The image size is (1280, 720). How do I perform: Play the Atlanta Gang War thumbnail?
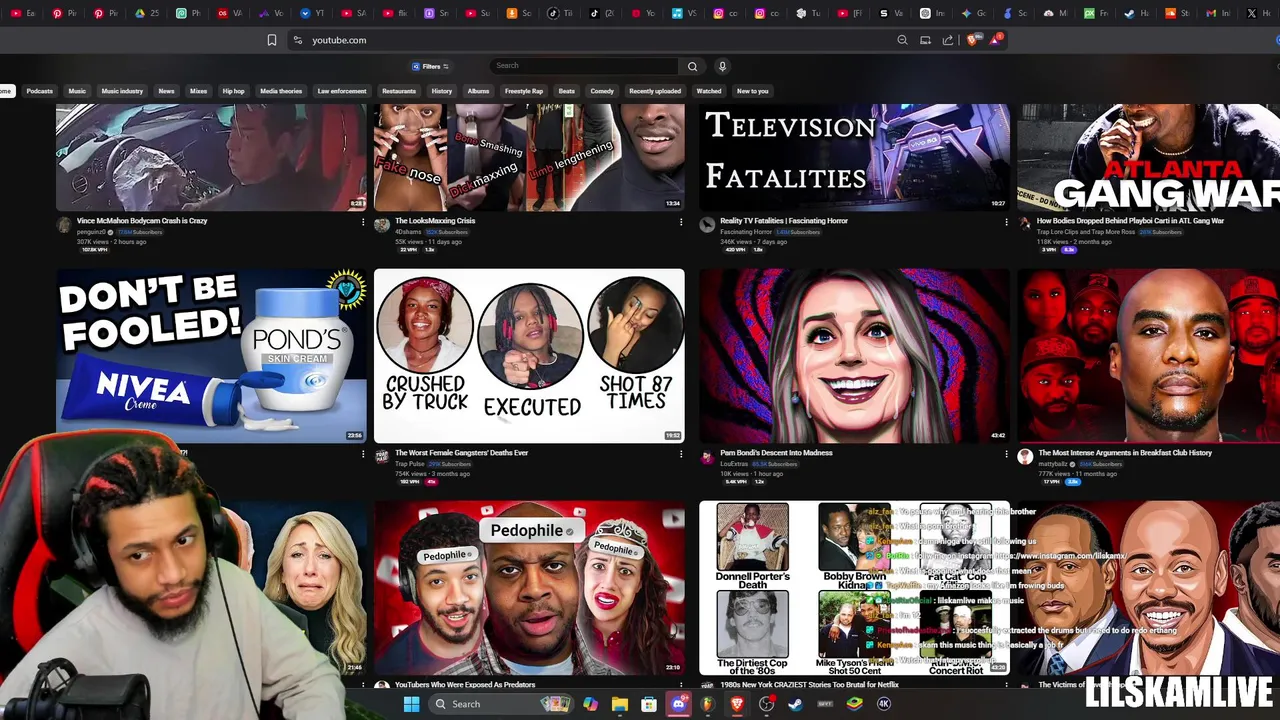[1148, 157]
